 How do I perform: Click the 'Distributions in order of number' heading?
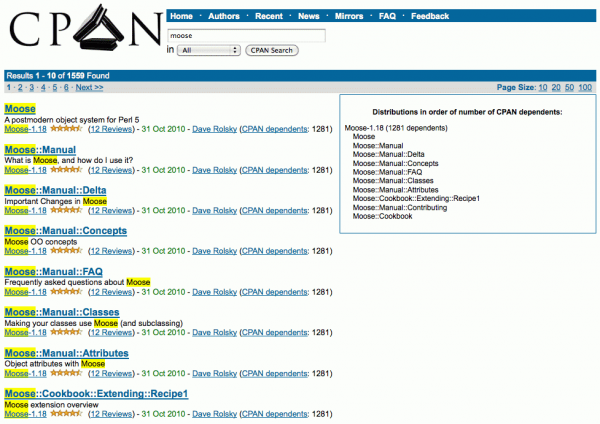click(x=467, y=112)
